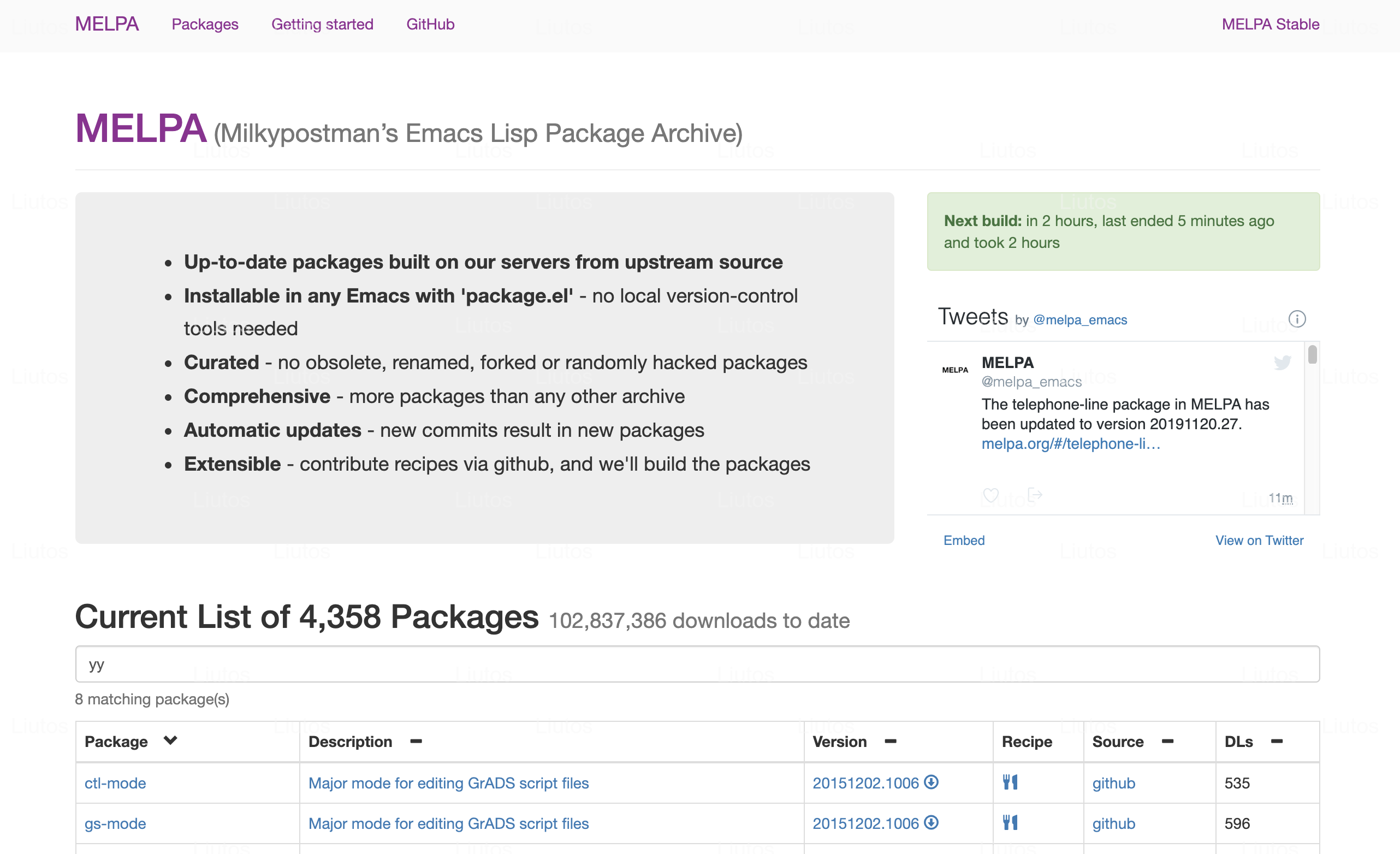This screenshot has height=854, width=1400.
Task: Click the download icon for ctl-mode version
Action: 932,782
